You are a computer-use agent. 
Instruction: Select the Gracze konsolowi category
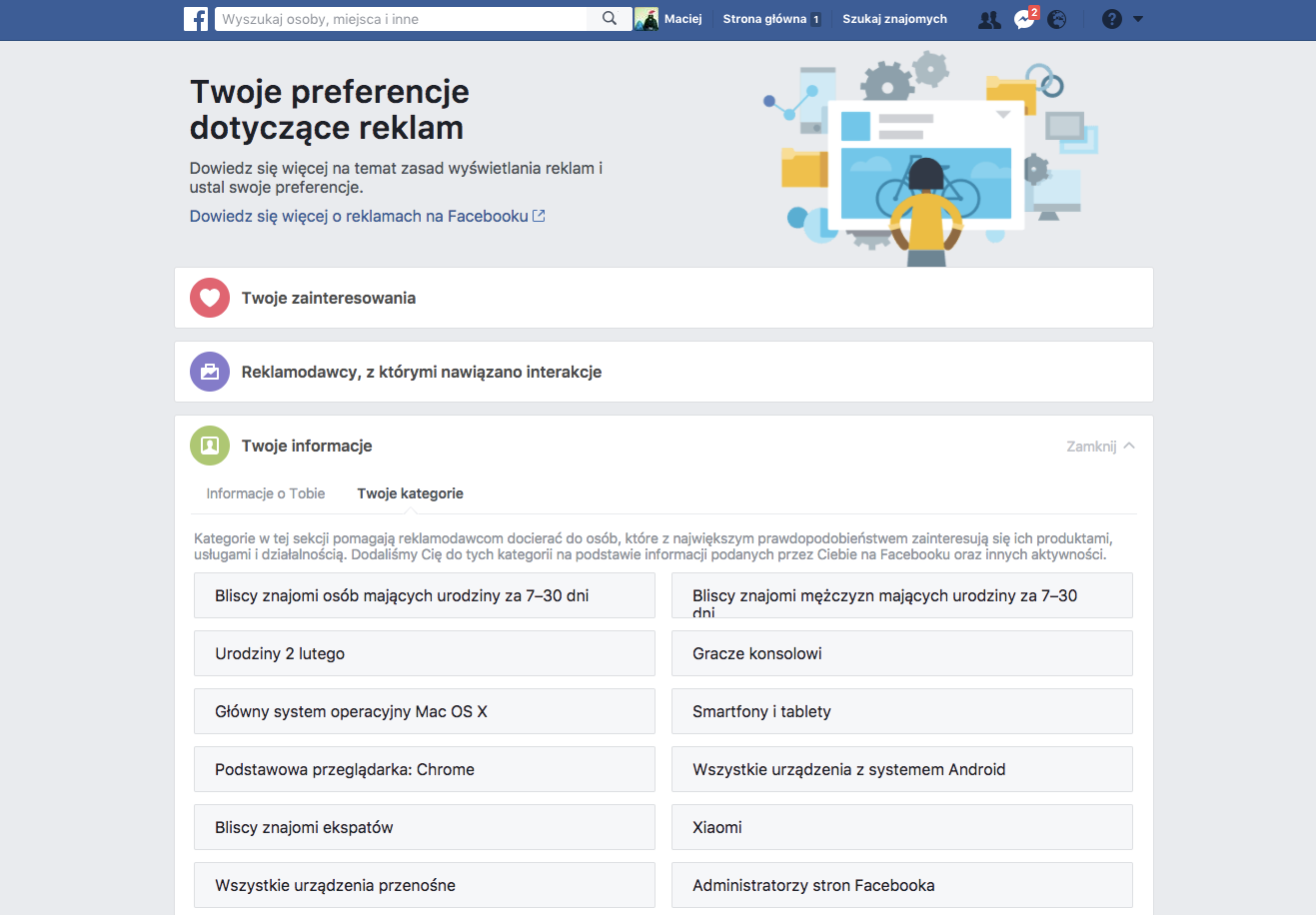902,653
